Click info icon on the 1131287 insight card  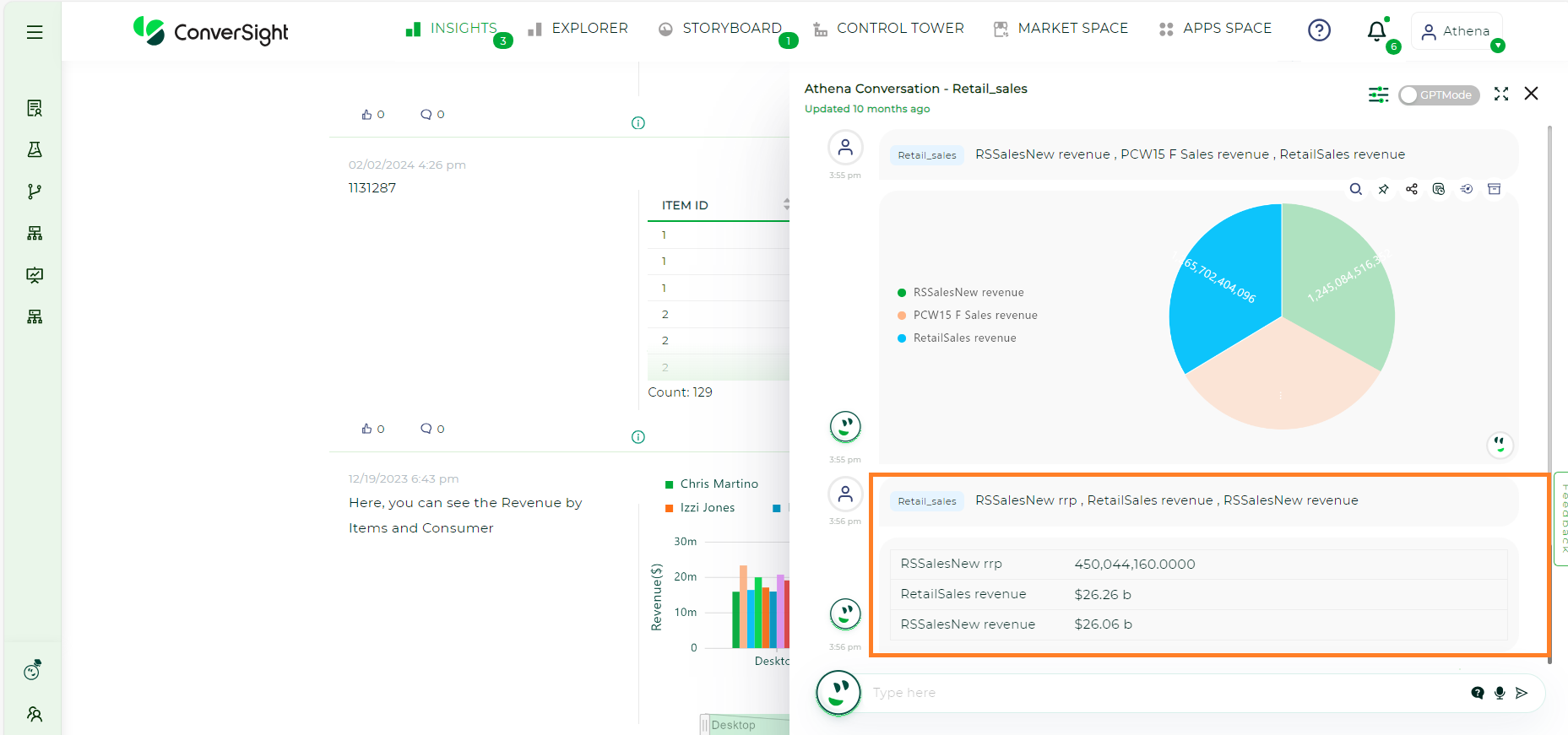638,437
